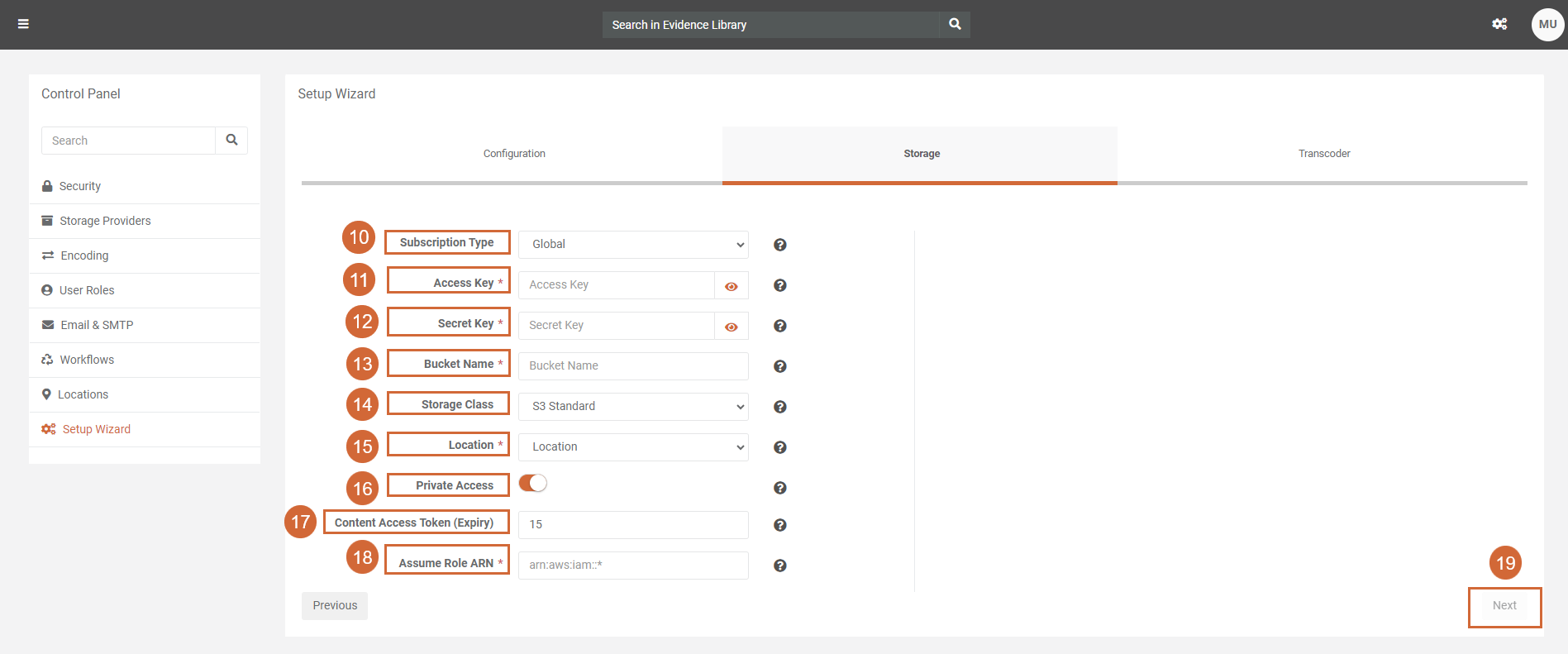The height and width of the screenshot is (654, 1568).
Task: Open the Storage Class S3 Standard dropdown
Action: pyautogui.click(x=633, y=407)
